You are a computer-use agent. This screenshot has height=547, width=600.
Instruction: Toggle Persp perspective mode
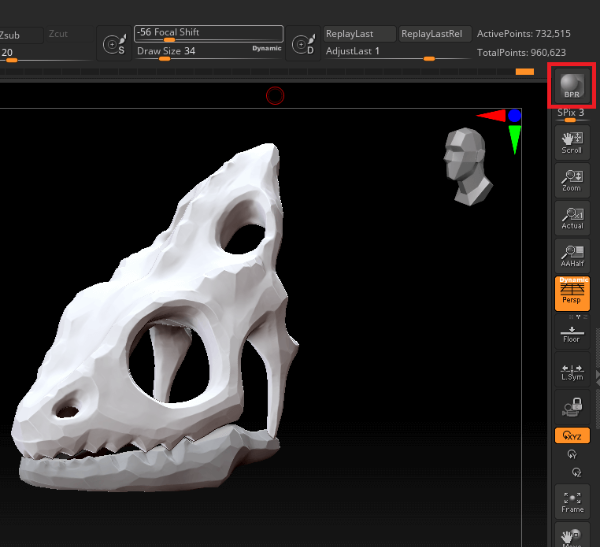tap(572, 296)
